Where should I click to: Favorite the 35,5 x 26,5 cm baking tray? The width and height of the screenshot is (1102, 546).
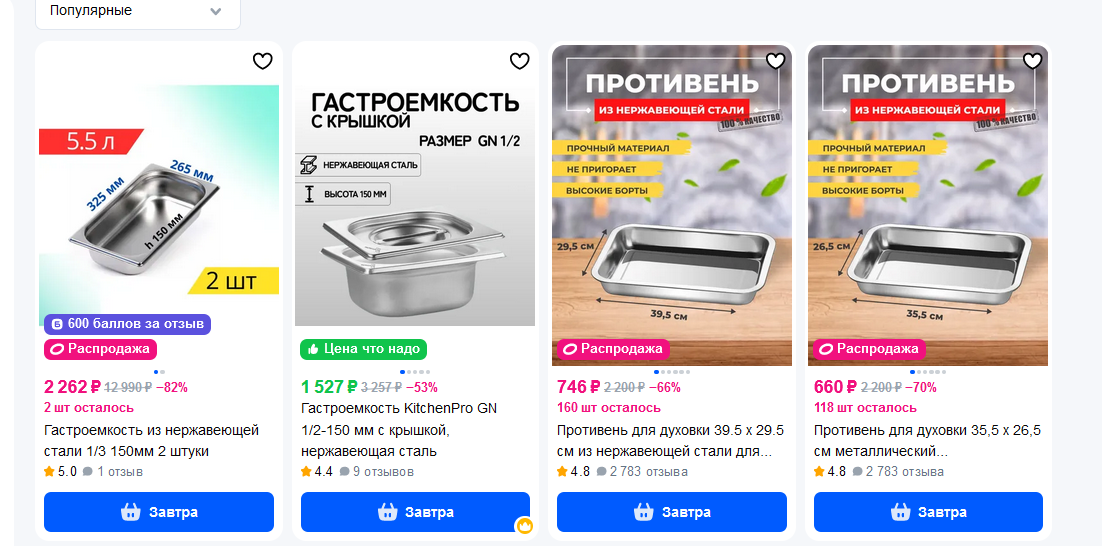[1032, 61]
